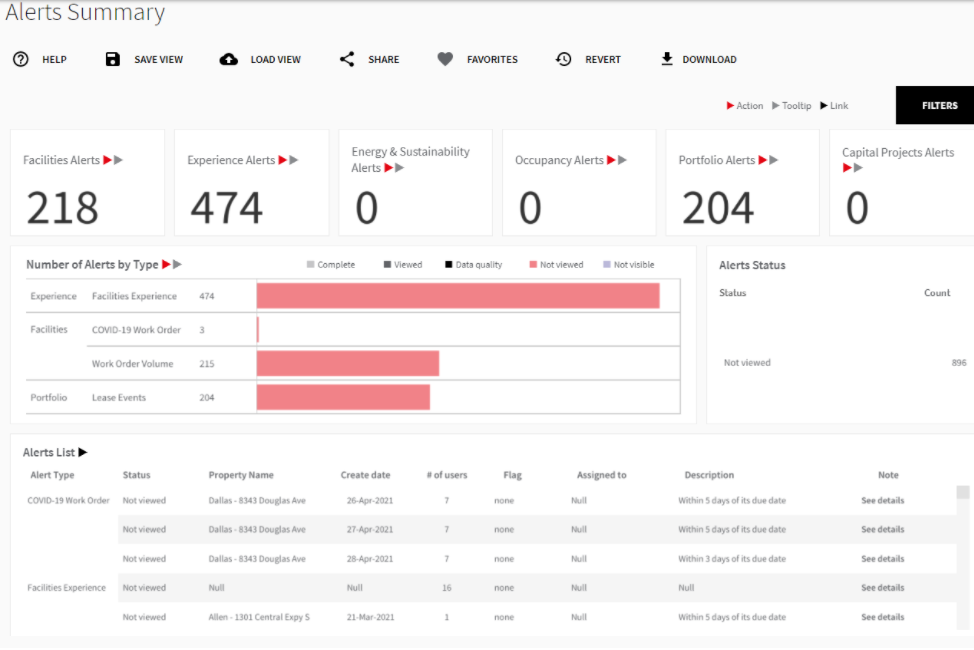Share this dashboard via the Share icon

point(346,59)
